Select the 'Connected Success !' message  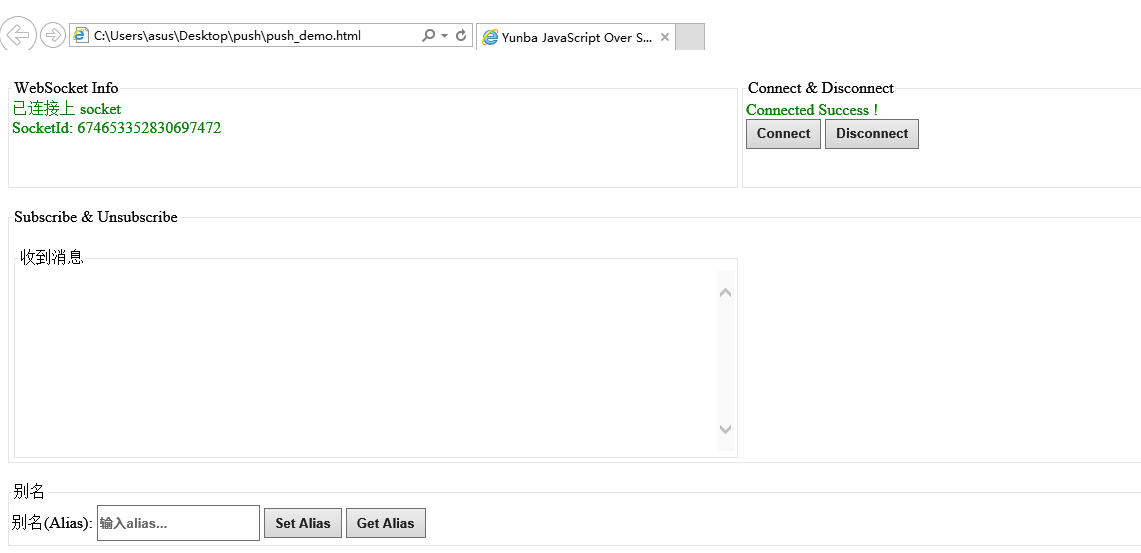click(x=812, y=110)
